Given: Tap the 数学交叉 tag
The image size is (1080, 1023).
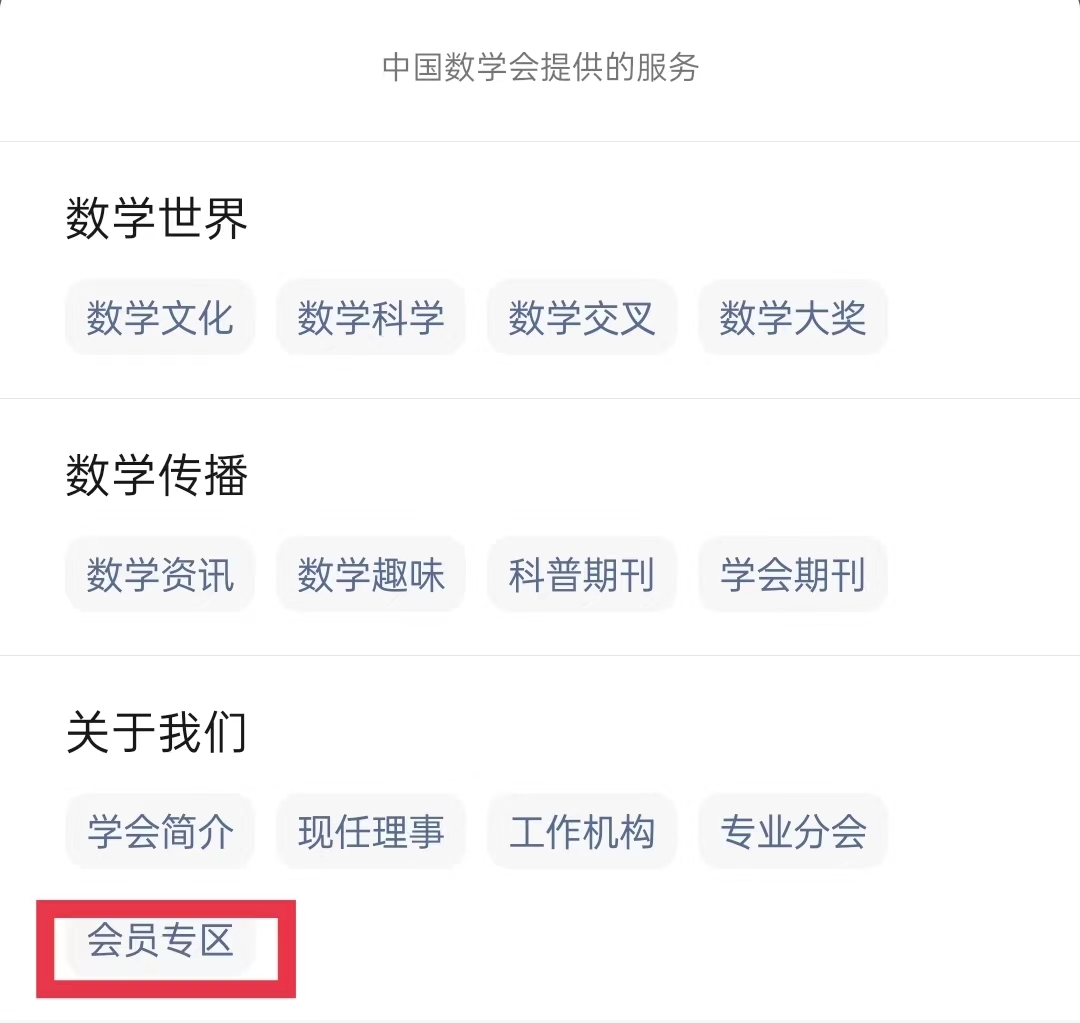Looking at the screenshot, I should [x=582, y=319].
